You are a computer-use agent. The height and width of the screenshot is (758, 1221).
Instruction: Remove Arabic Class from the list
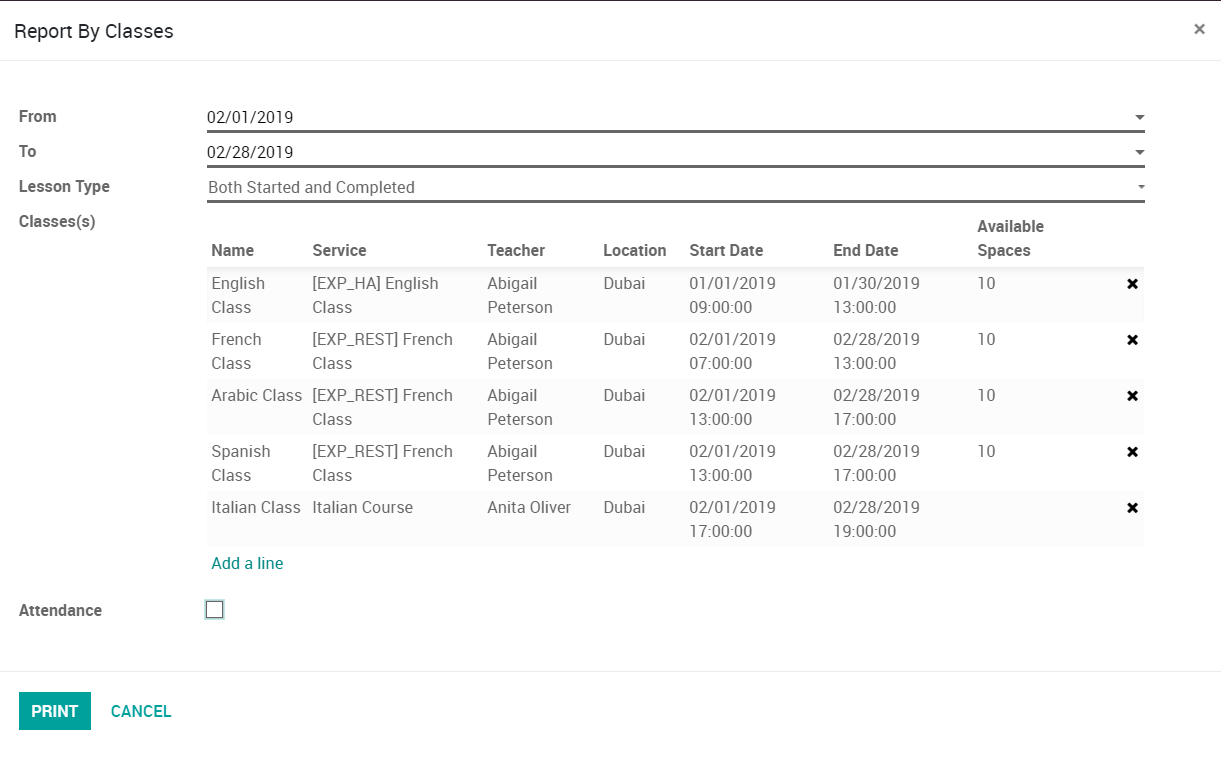[x=1132, y=396]
